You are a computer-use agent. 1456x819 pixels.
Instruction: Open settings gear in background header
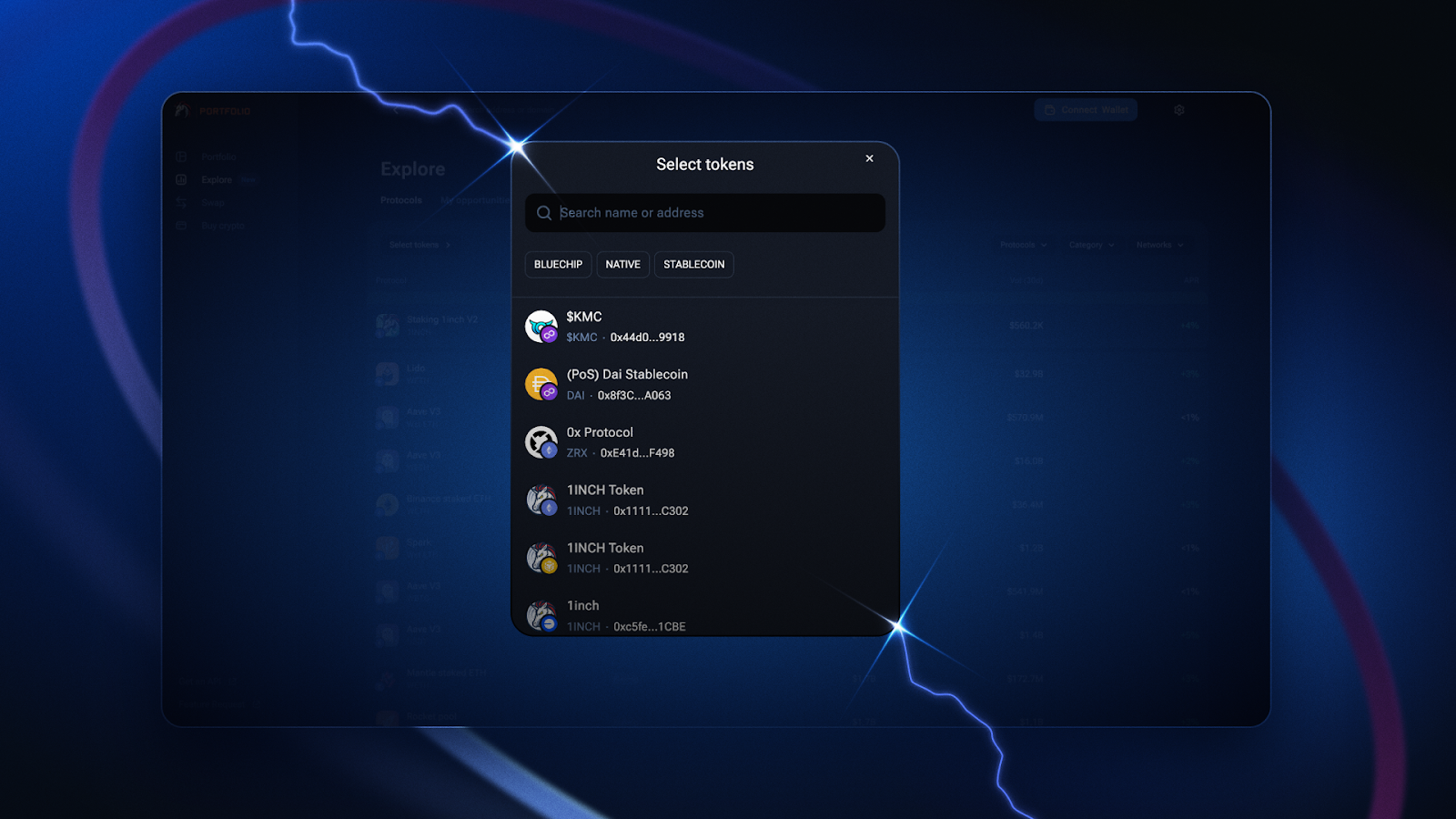[1179, 110]
